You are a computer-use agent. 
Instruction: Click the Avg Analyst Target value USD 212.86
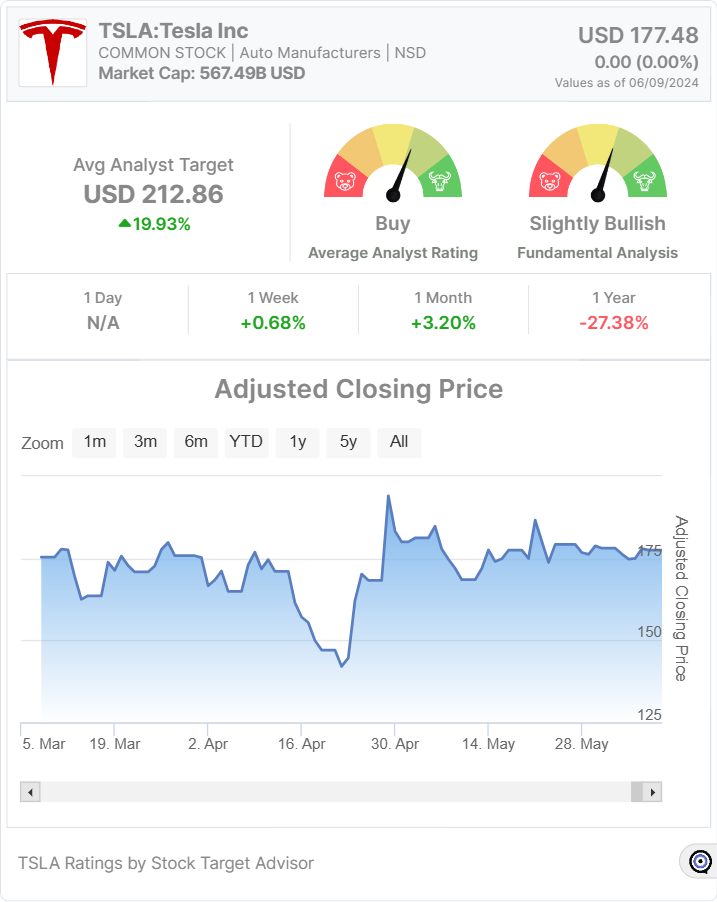153,195
